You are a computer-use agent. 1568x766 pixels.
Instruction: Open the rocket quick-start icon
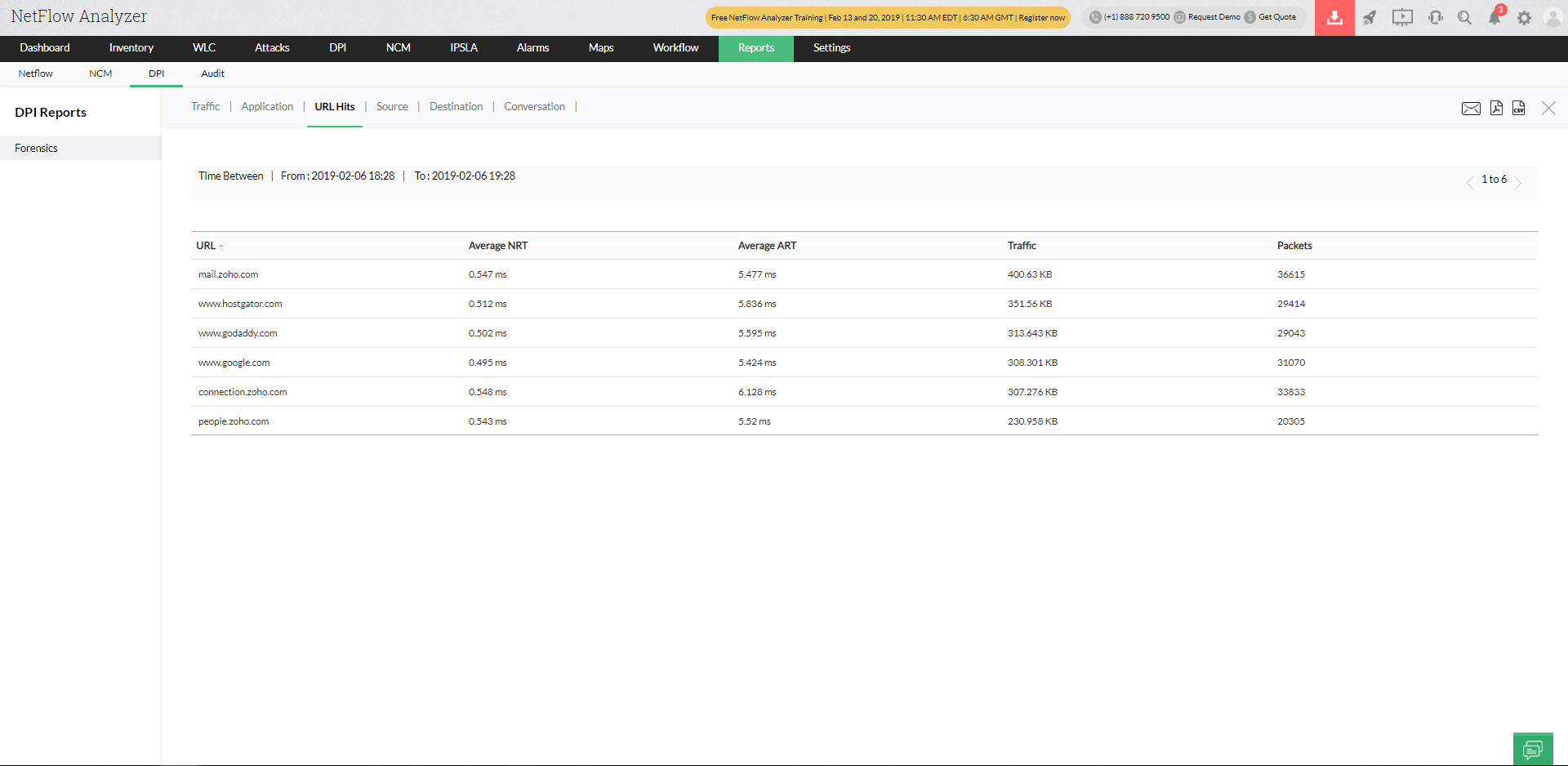1370,17
